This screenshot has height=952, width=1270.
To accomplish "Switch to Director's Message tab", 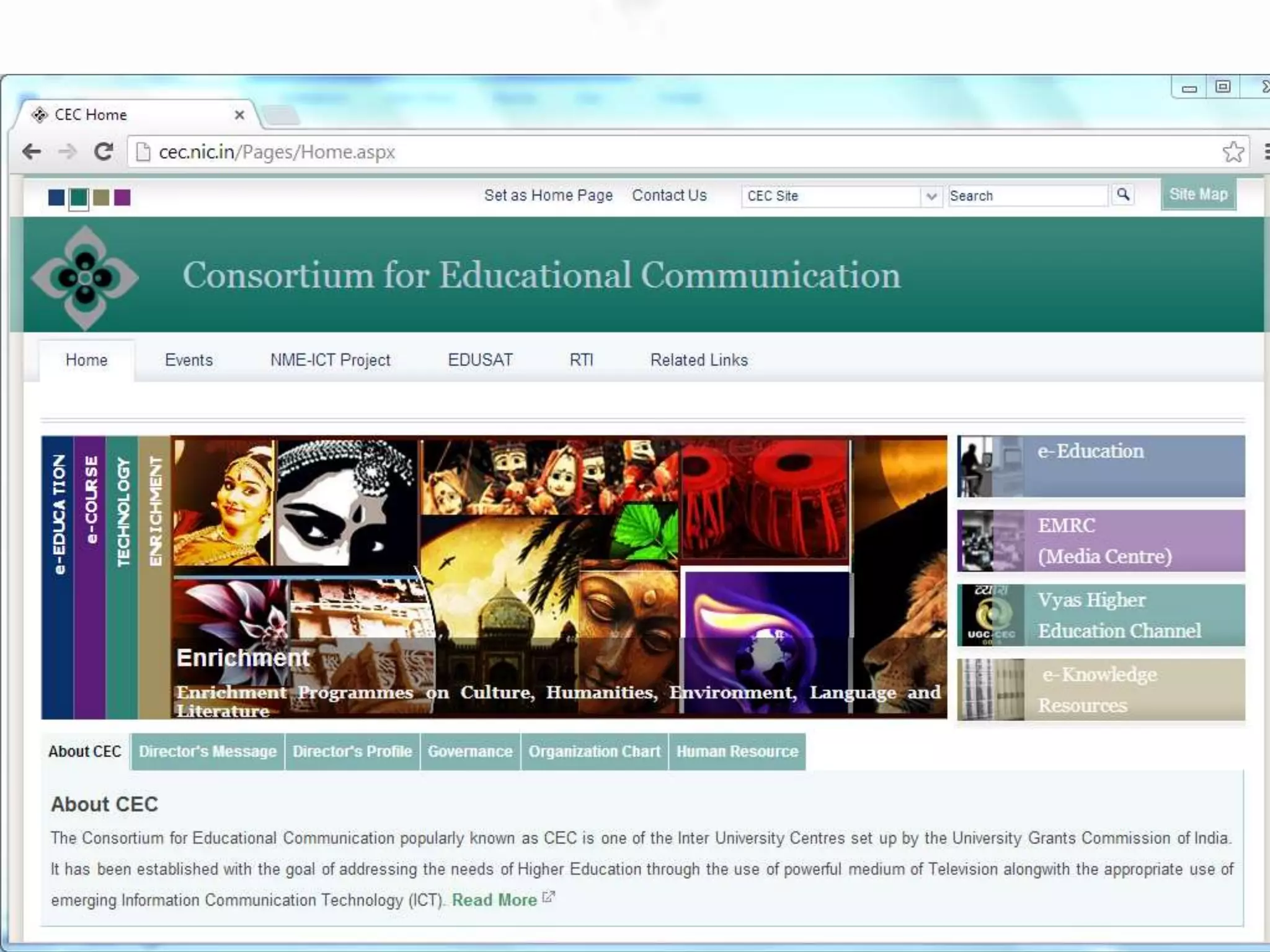I will pos(207,752).
